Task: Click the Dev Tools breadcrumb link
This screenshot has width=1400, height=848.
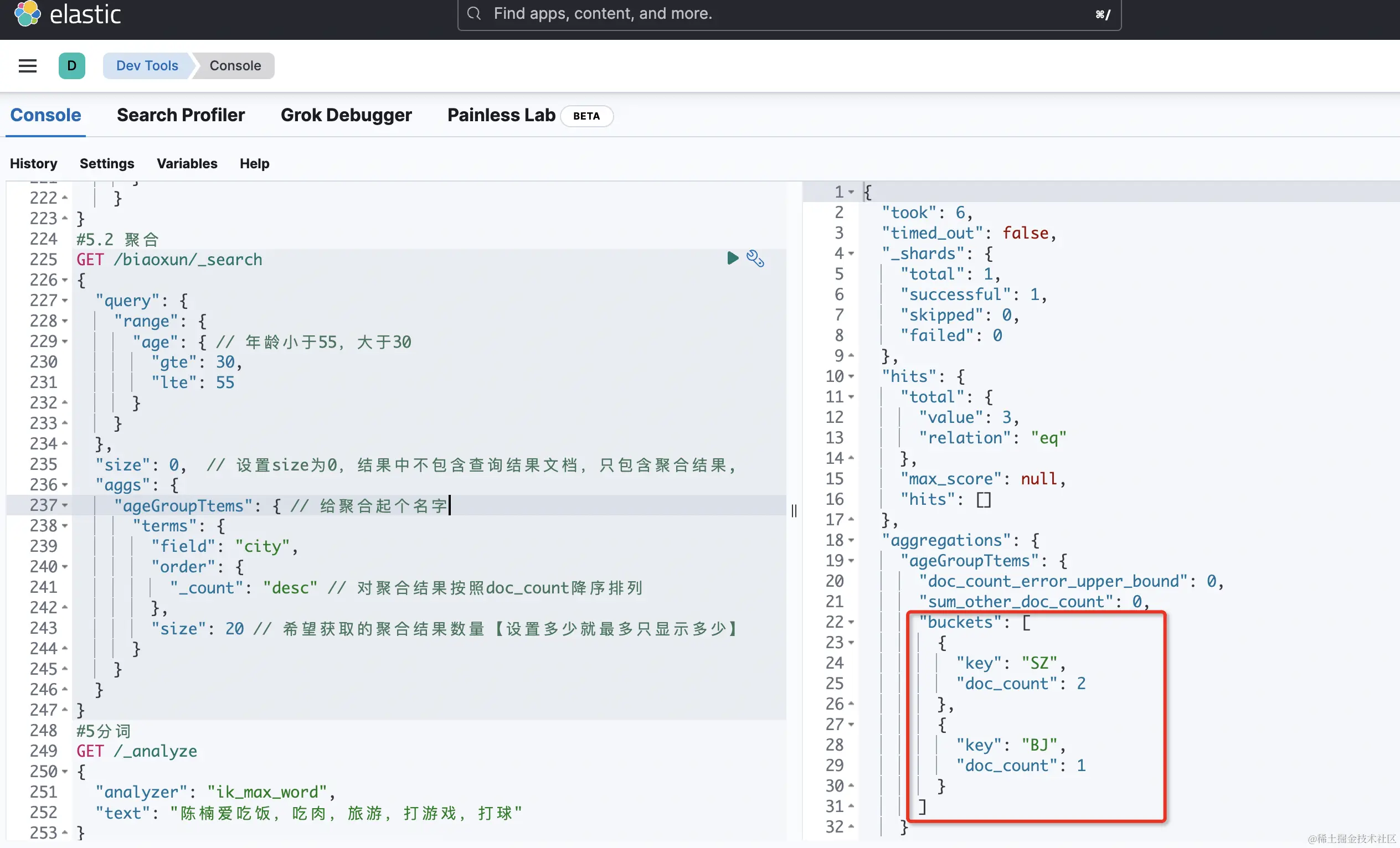Action: pyautogui.click(x=147, y=66)
